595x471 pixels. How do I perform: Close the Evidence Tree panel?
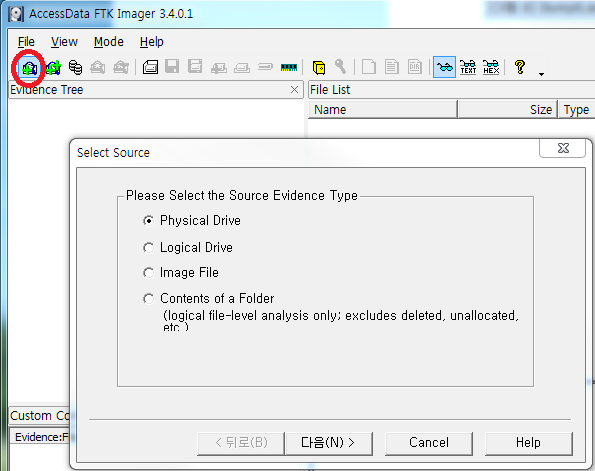[x=294, y=90]
